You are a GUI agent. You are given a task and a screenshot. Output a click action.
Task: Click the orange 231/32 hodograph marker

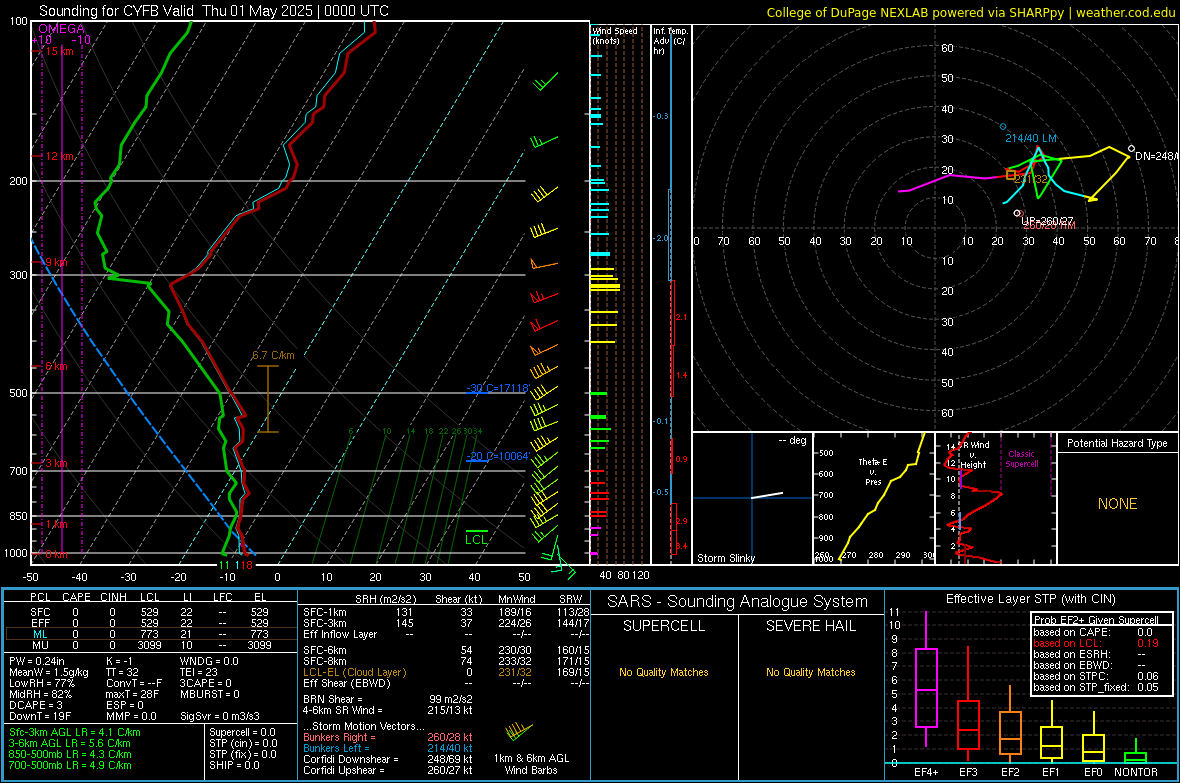(1011, 175)
